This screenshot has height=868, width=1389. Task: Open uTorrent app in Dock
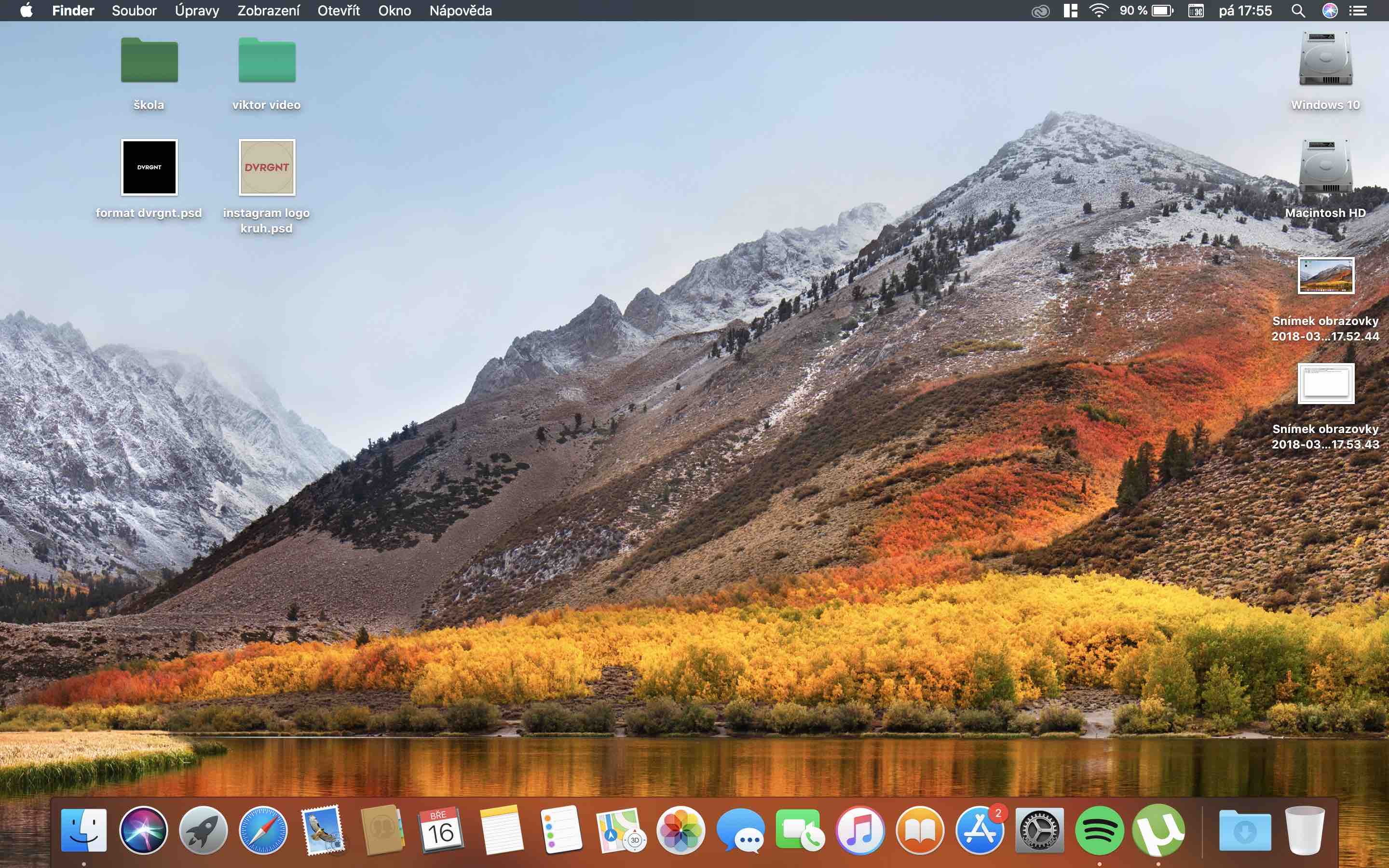(1158, 830)
